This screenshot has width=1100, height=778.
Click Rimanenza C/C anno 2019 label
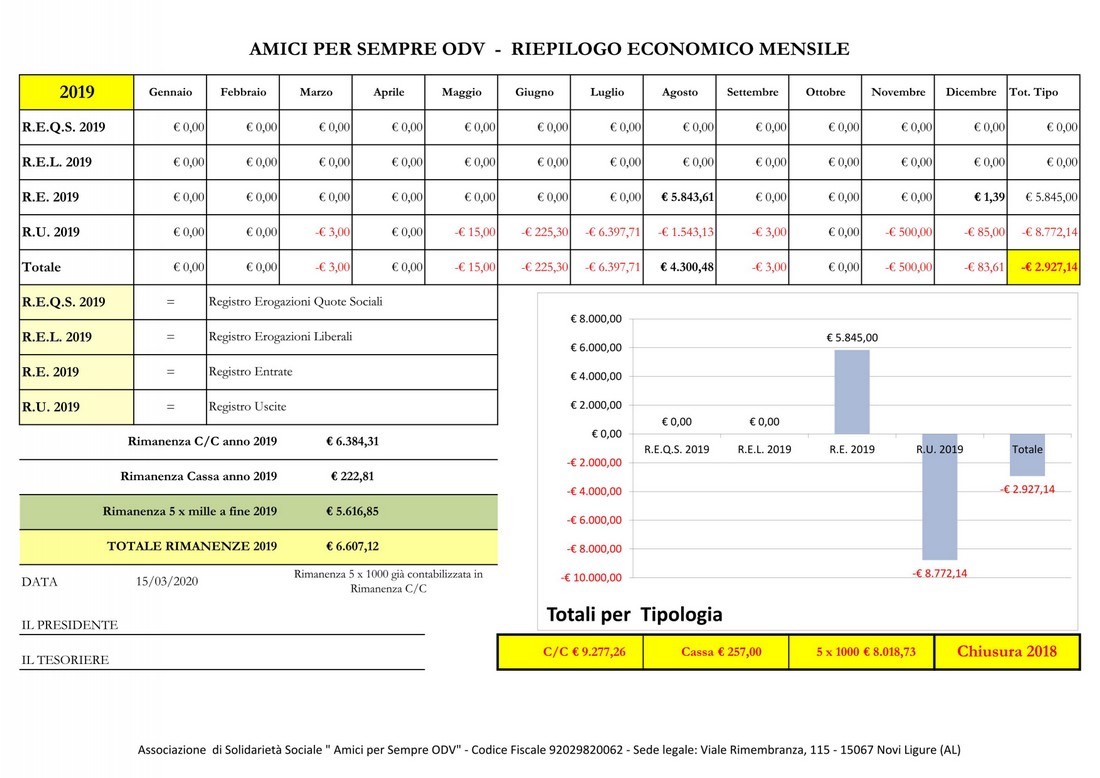pos(202,441)
